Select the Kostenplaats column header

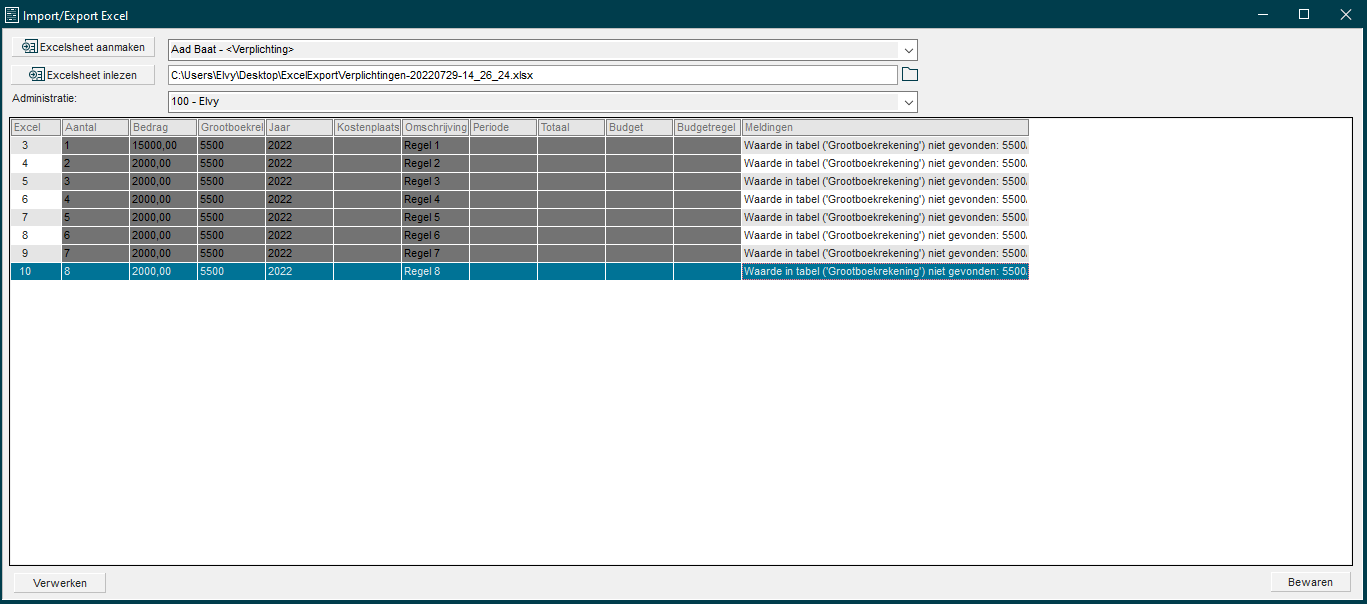click(367, 128)
